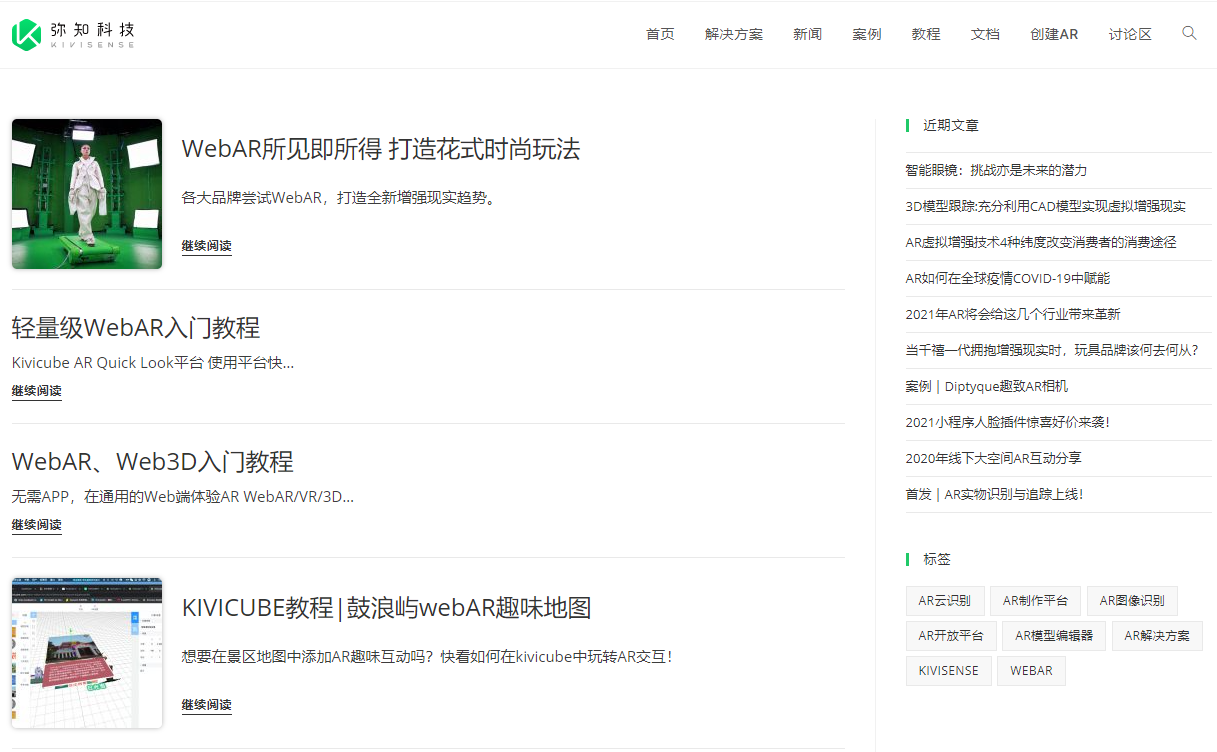The height and width of the screenshot is (752, 1217).
Task: Select the WEBAR tag
Action: 1031,671
